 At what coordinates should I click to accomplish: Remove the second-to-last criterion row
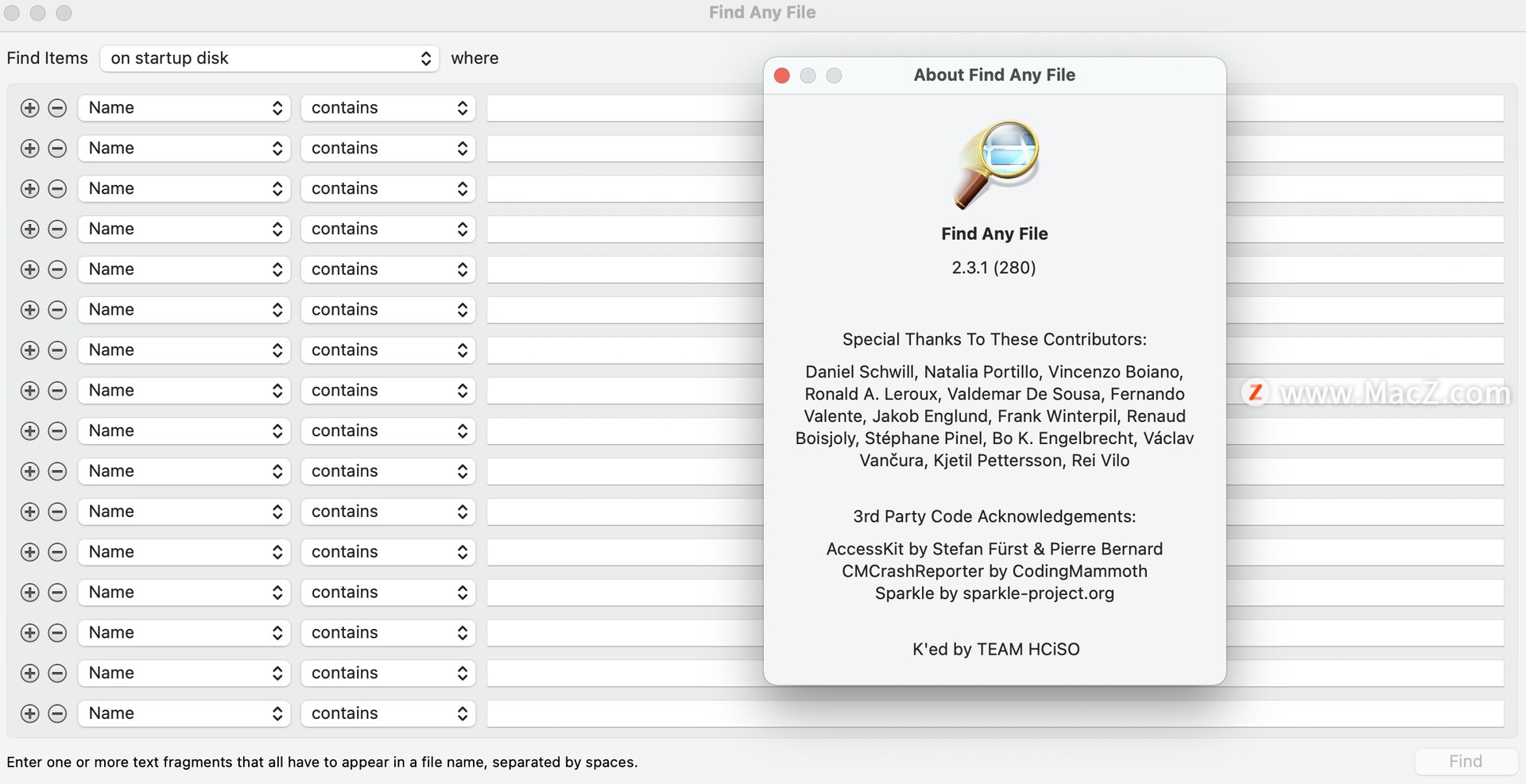point(57,673)
